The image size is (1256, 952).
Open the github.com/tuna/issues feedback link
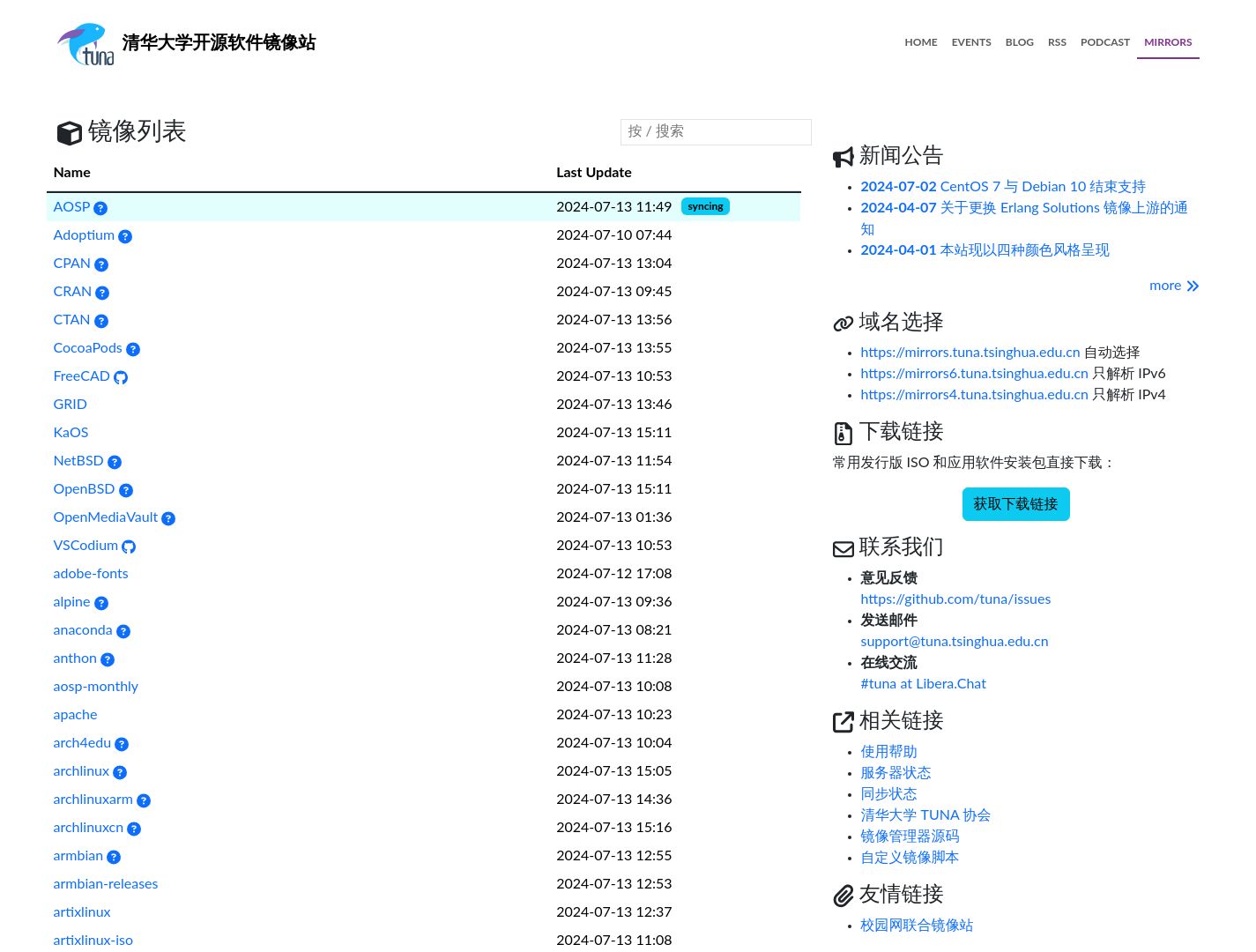[955, 599]
